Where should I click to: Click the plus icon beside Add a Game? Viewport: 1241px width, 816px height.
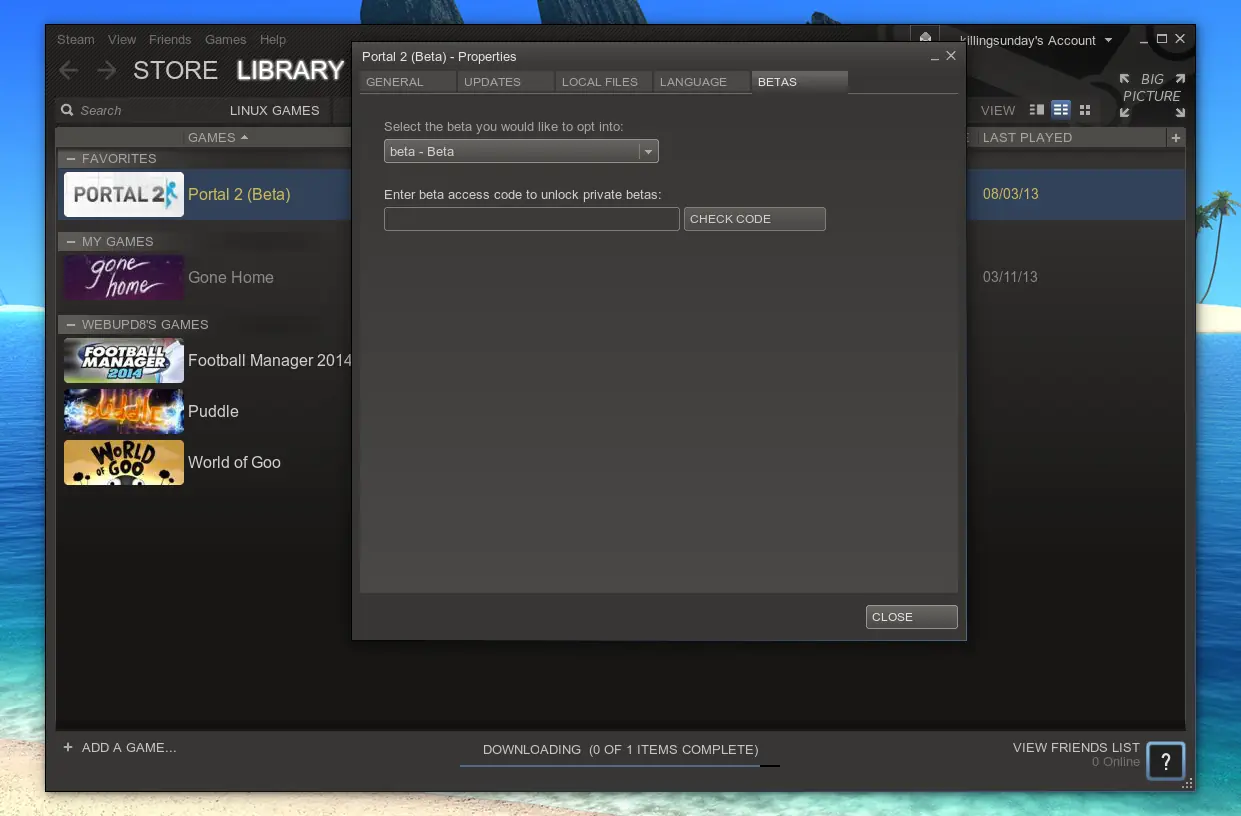[x=68, y=747]
